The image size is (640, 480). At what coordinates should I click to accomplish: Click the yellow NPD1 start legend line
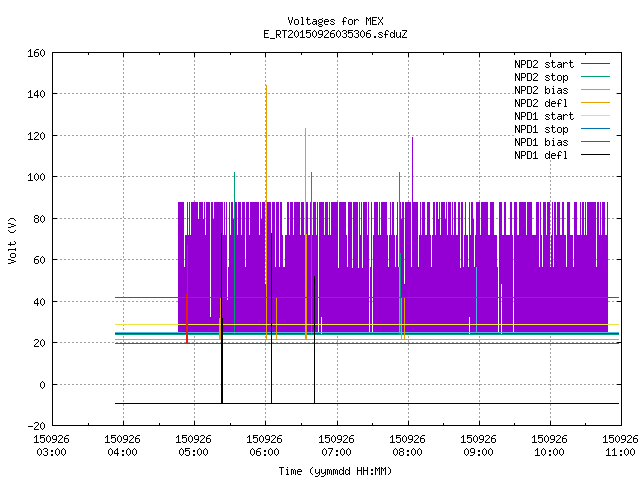(x=595, y=116)
